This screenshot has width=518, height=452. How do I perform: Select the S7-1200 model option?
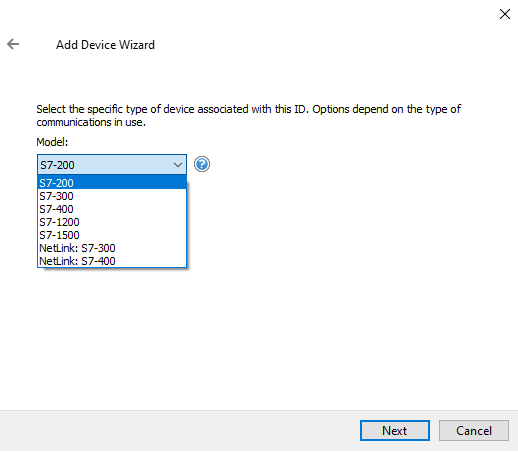pos(112,222)
